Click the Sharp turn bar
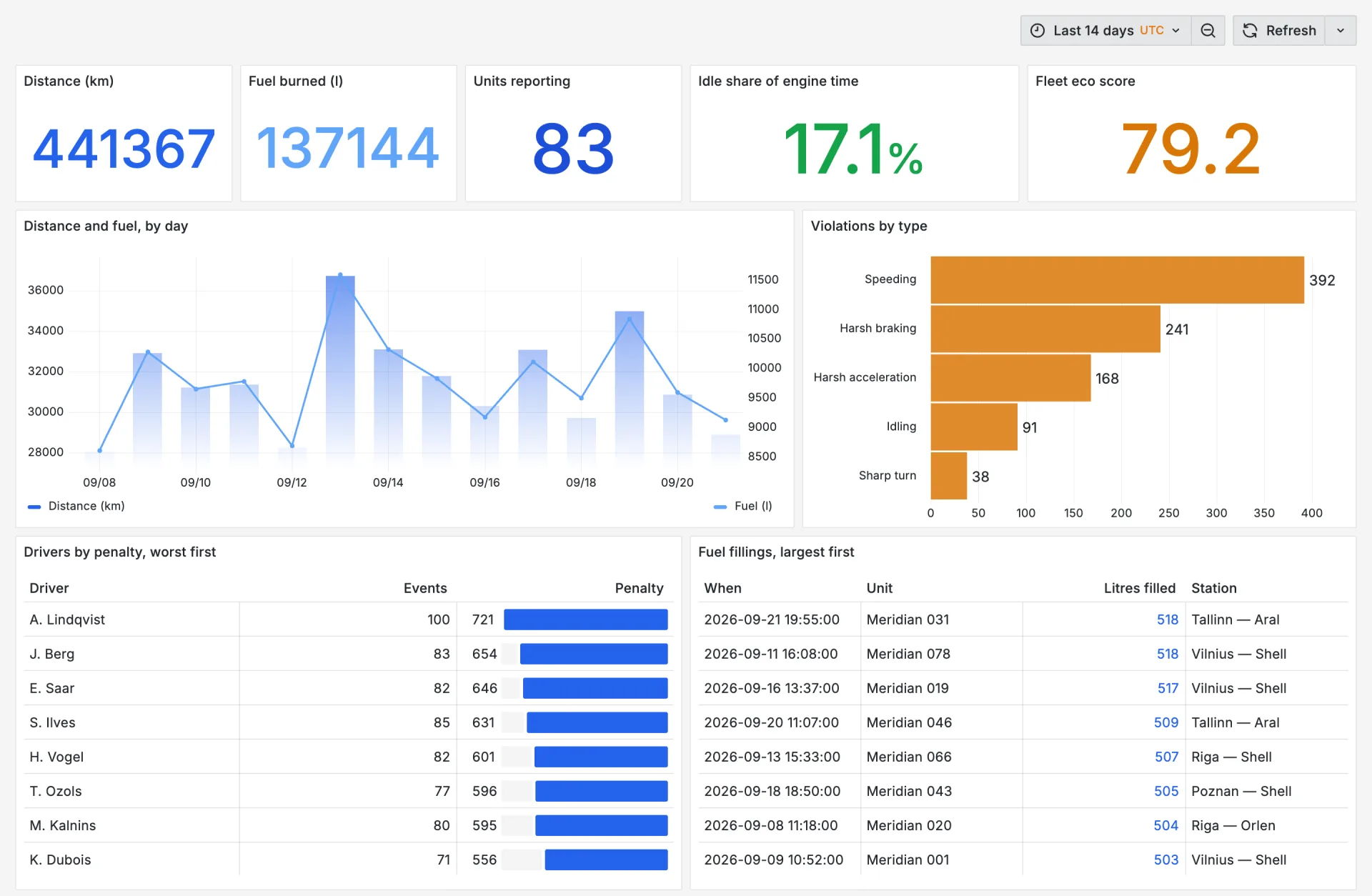1372x896 pixels. [x=948, y=476]
